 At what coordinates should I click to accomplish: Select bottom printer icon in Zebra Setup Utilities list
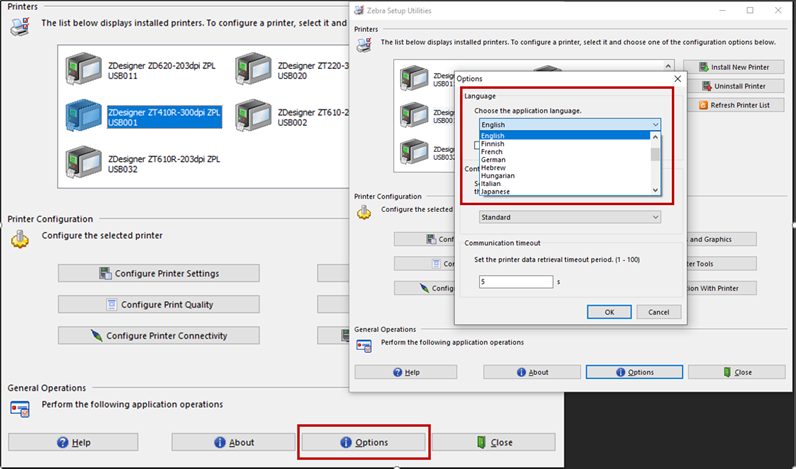point(414,151)
